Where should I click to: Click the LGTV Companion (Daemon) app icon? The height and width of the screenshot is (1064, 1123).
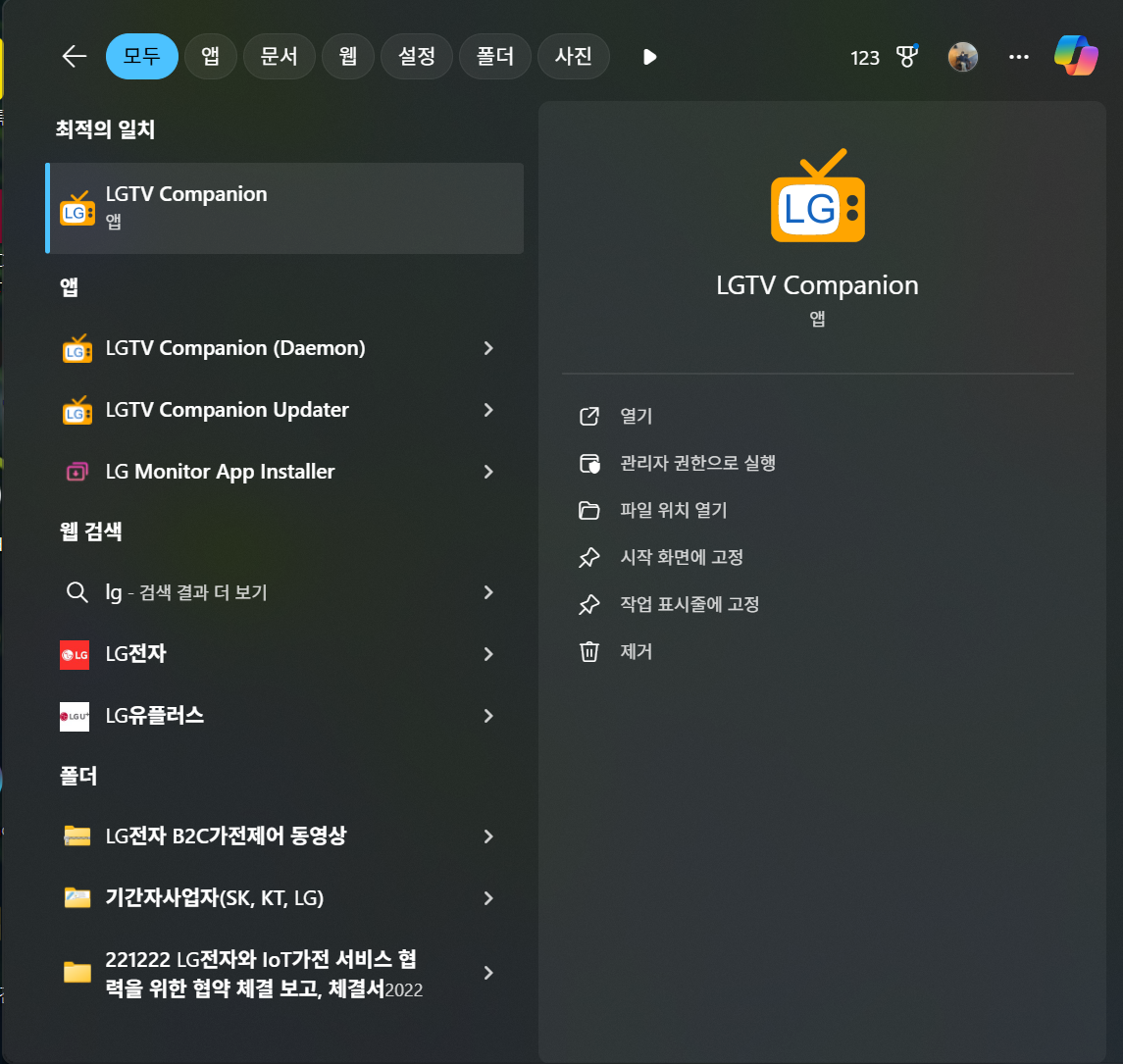[x=77, y=349]
